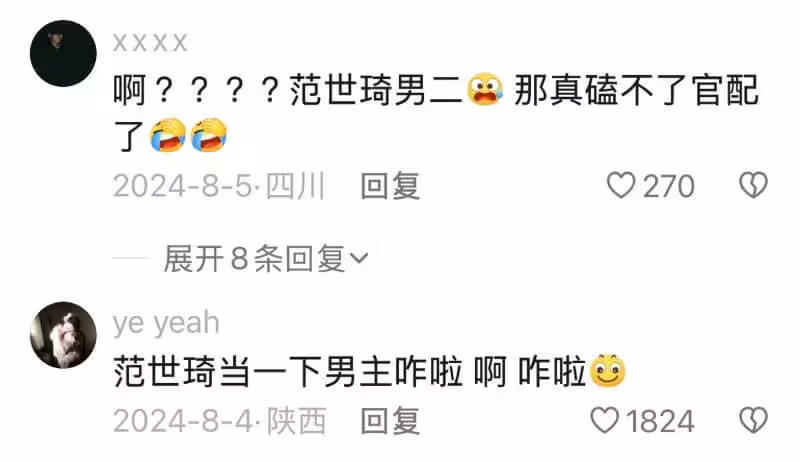Like the XXXX comment with heart icon
The width and height of the screenshot is (800, 462).
620,185
